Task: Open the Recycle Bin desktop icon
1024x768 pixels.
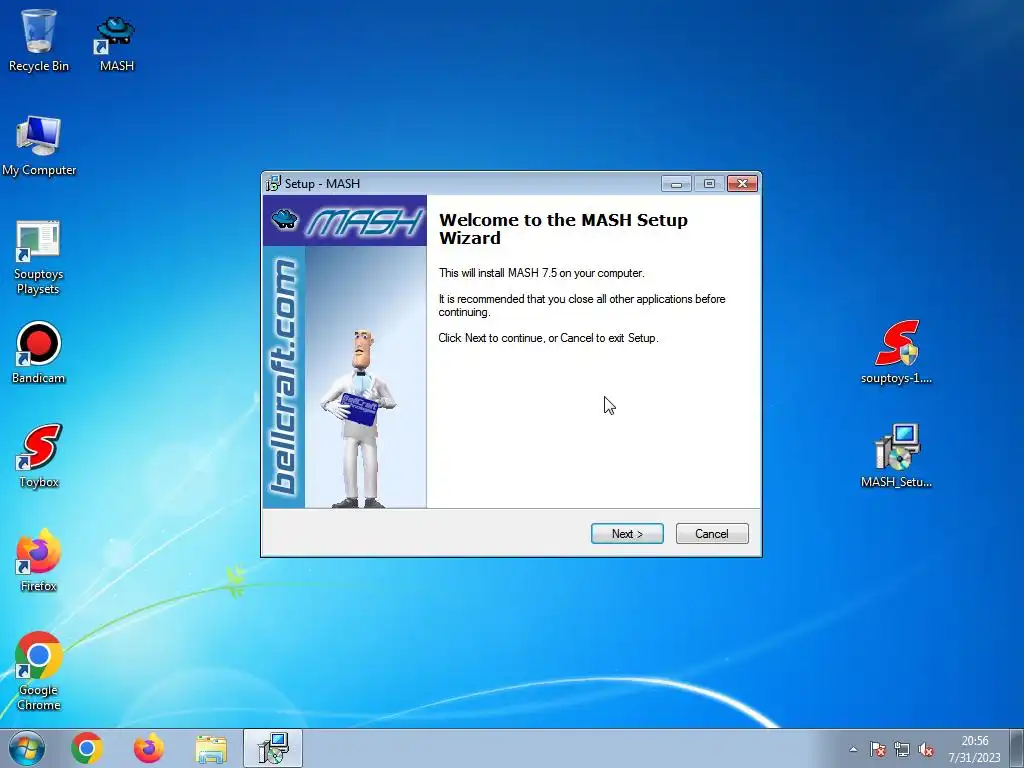Action: click(x=39, y=40)
